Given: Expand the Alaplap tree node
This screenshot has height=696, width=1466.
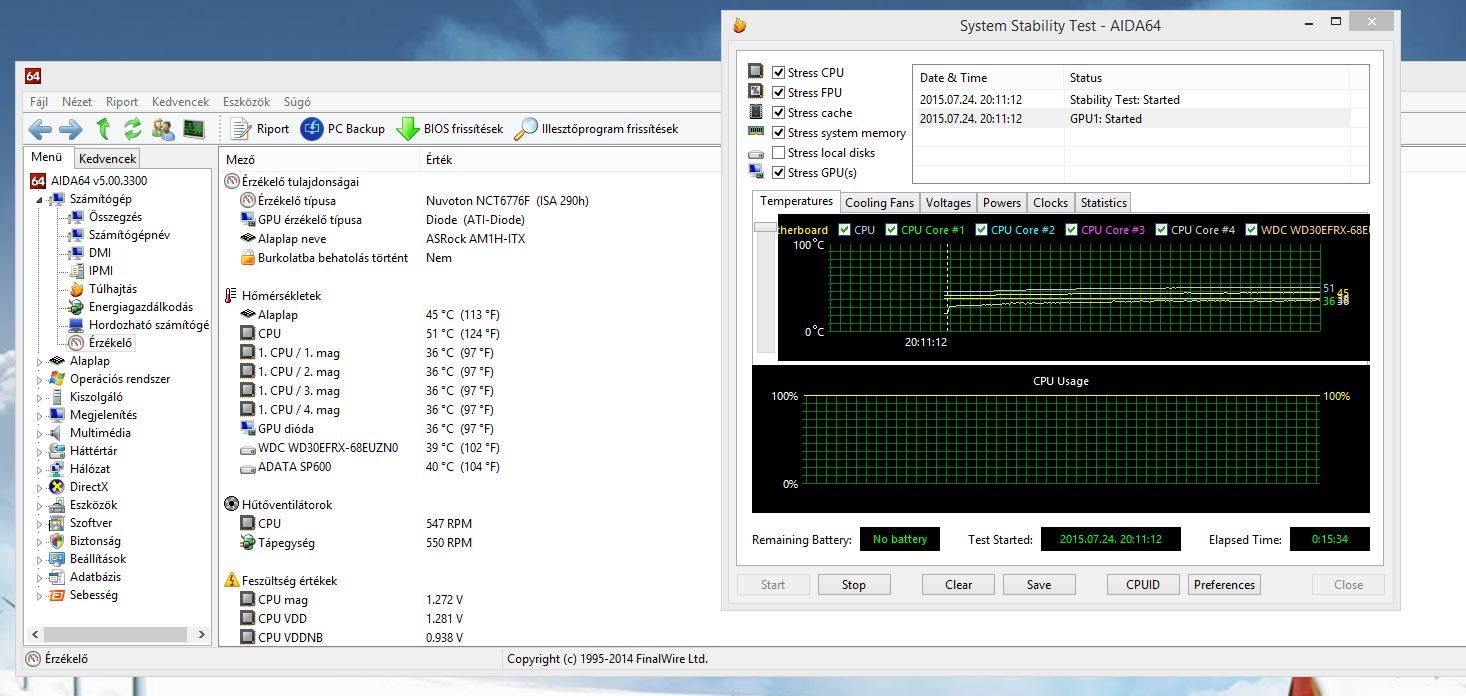Looking at the screenshot, I should [40, 361].
